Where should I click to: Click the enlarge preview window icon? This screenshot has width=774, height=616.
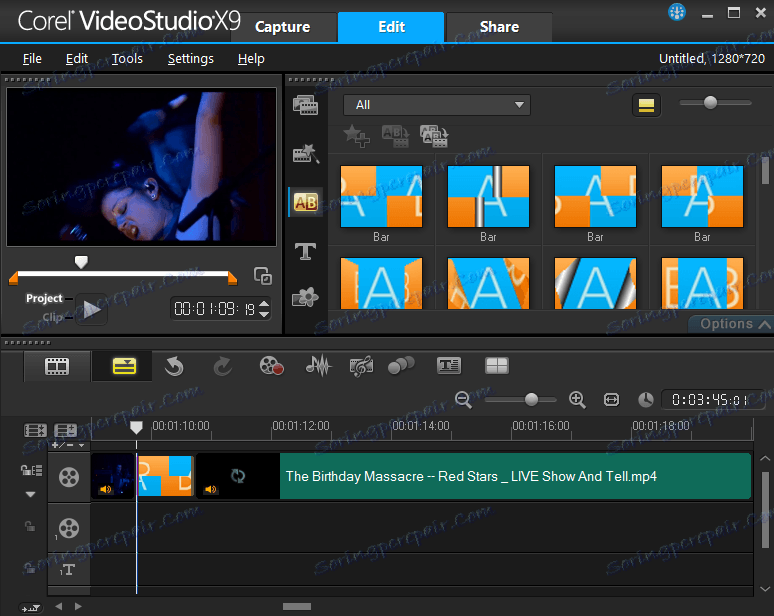[x=263, y=275]
